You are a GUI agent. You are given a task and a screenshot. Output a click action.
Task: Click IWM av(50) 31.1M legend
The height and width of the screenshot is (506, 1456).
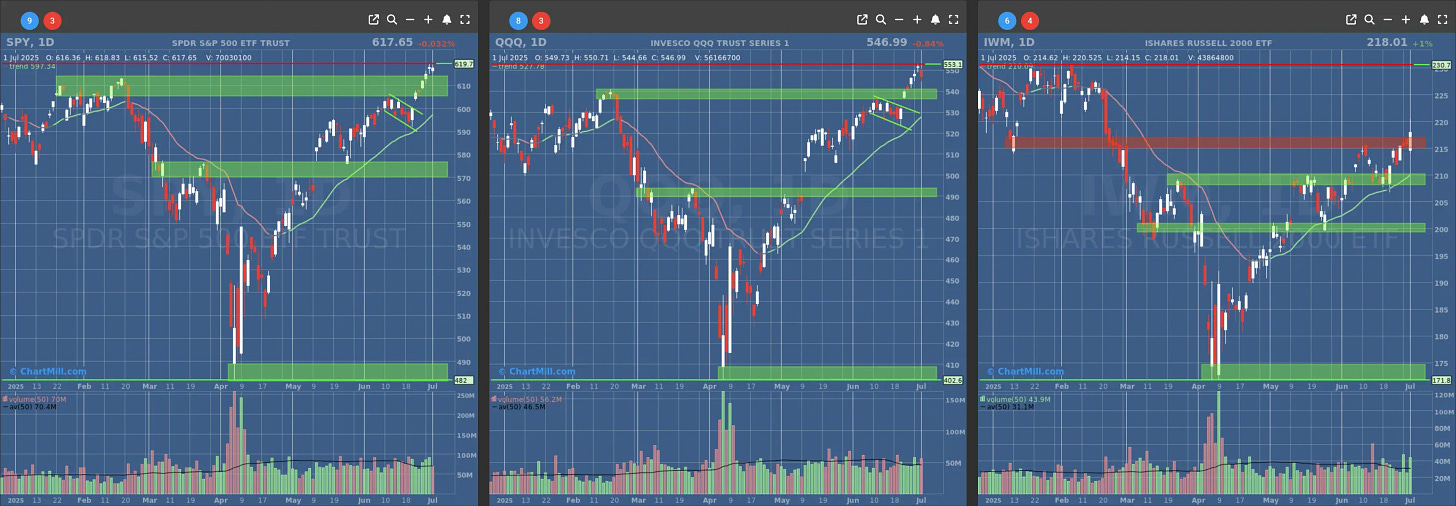(x=1008, y=407)
